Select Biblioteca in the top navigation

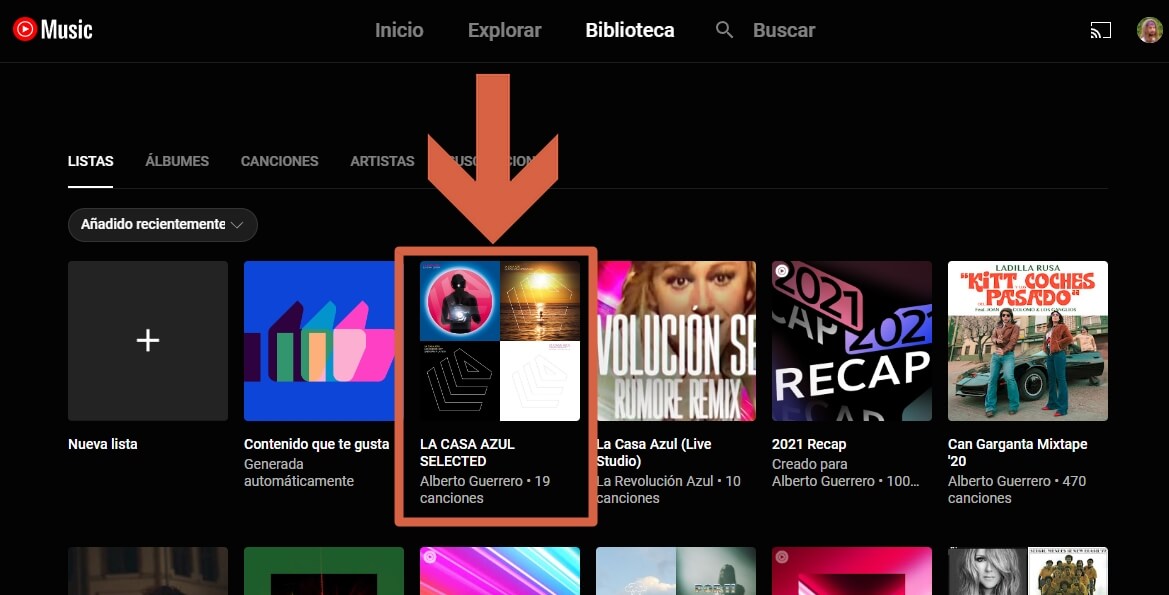tap(630, 30)
